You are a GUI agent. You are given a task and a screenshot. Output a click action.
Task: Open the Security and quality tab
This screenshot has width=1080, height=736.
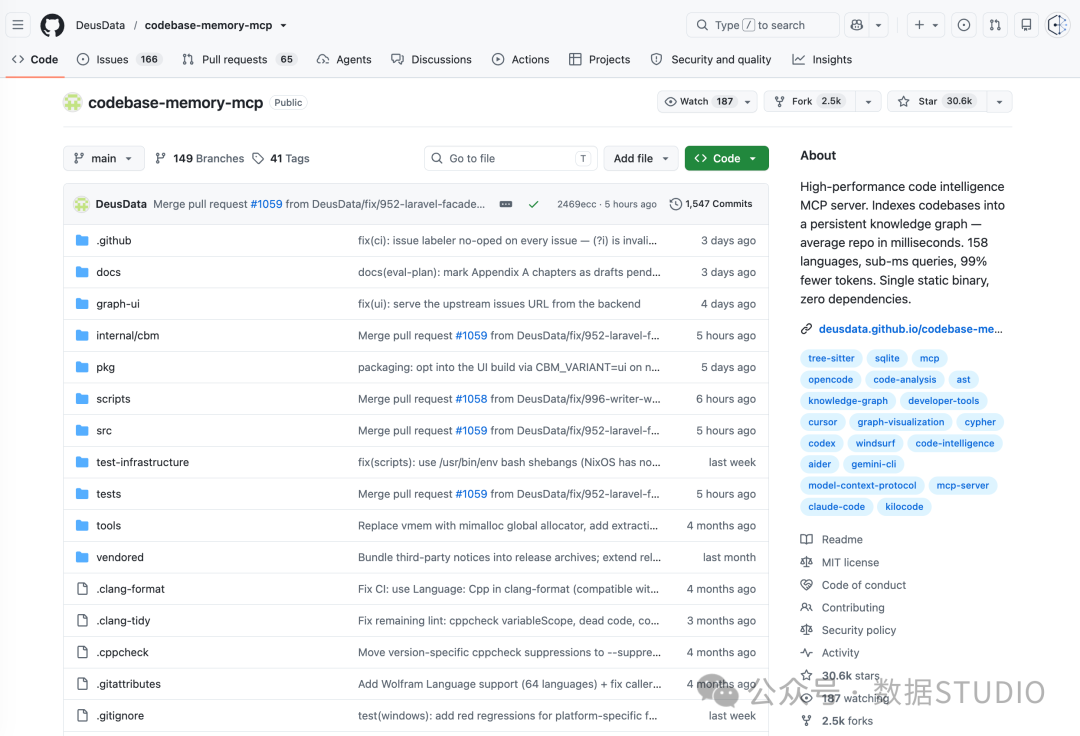(x=711, y=59)
